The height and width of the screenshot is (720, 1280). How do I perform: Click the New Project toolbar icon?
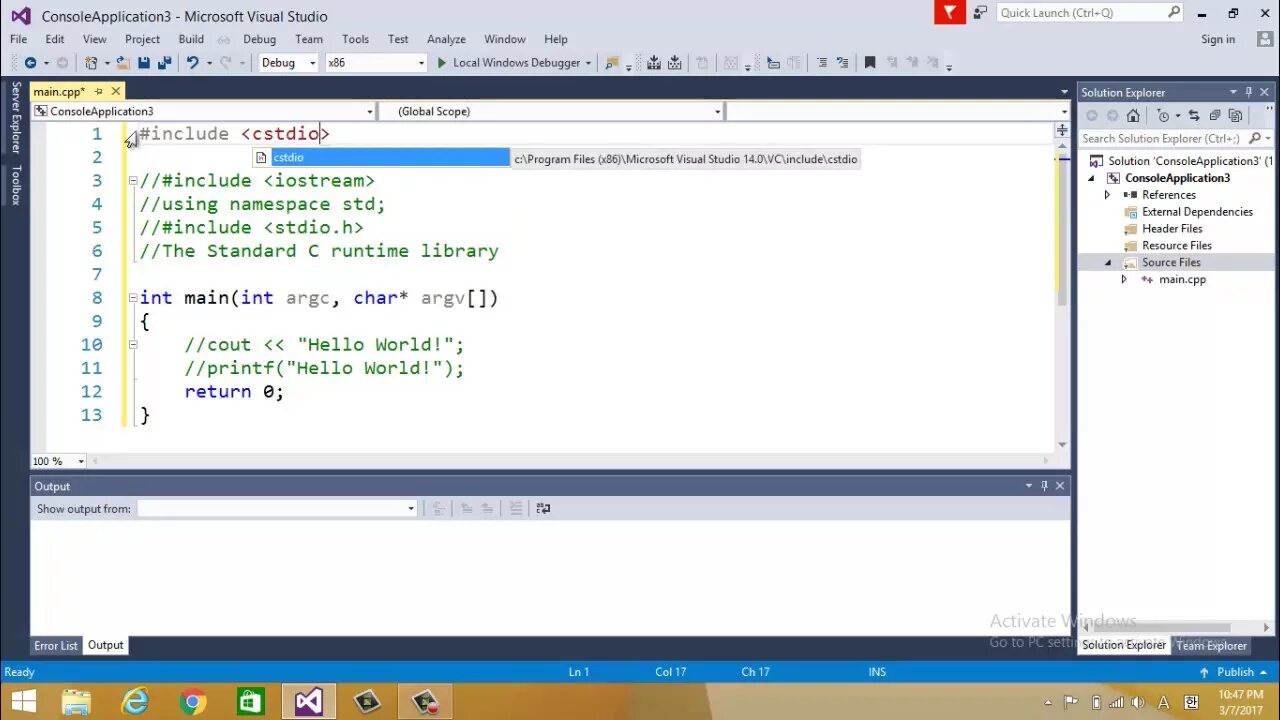pos(91,62)
